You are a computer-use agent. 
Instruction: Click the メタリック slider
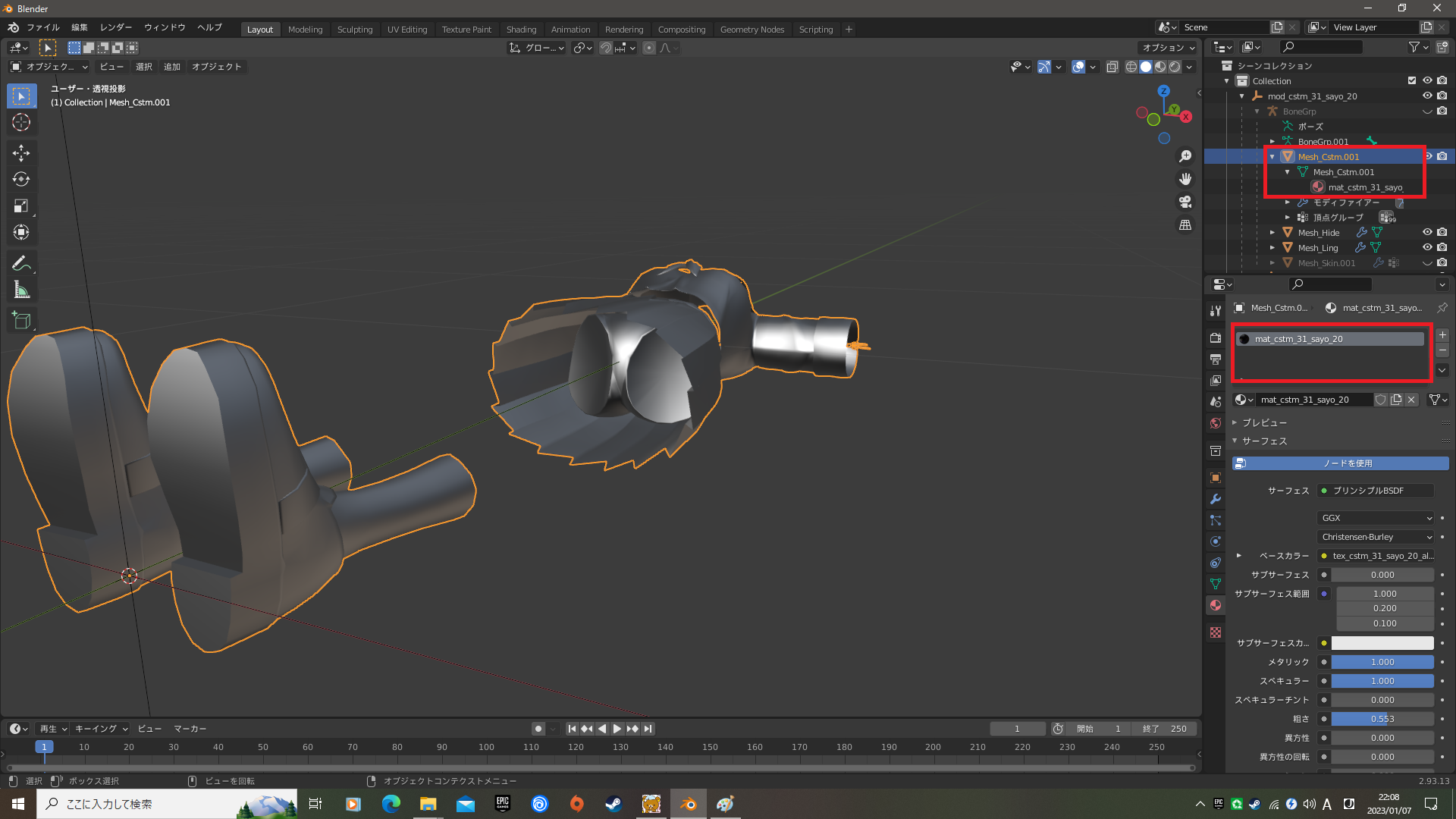[1382, 662]
